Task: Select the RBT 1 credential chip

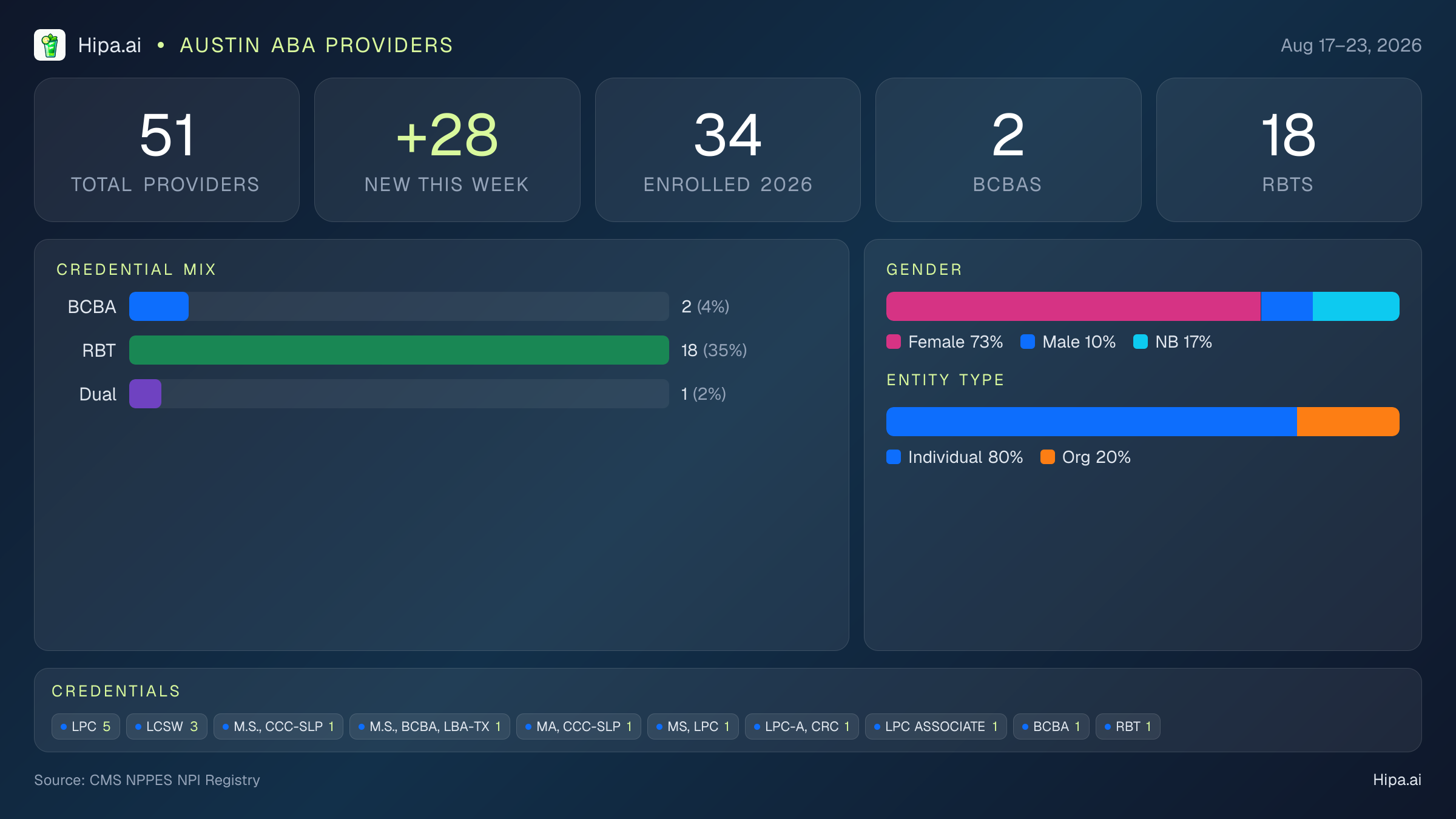Action: (x=1128, y=726)
